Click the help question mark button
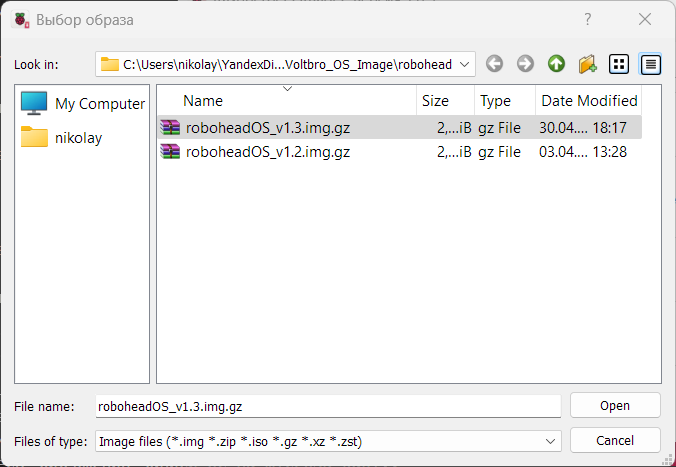The height and width of the screenshot is (467, 676). pyautogui.click(x=587, y=19)
